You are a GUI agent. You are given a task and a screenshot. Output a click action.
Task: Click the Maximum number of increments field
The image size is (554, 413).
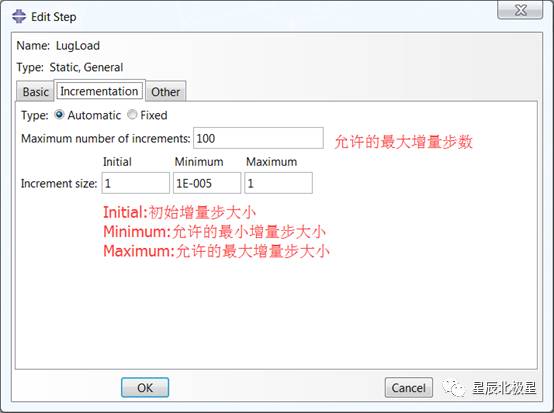click(258, 138)
